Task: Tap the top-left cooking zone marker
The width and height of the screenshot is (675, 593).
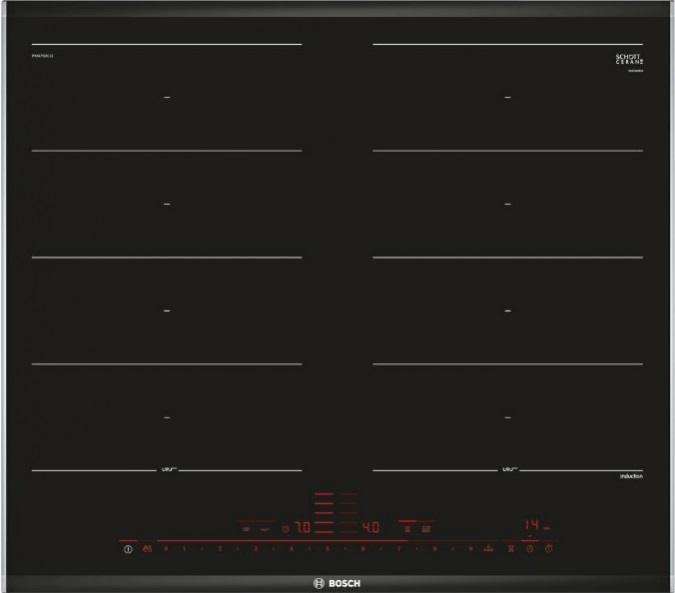Action: tap(167, 97)
